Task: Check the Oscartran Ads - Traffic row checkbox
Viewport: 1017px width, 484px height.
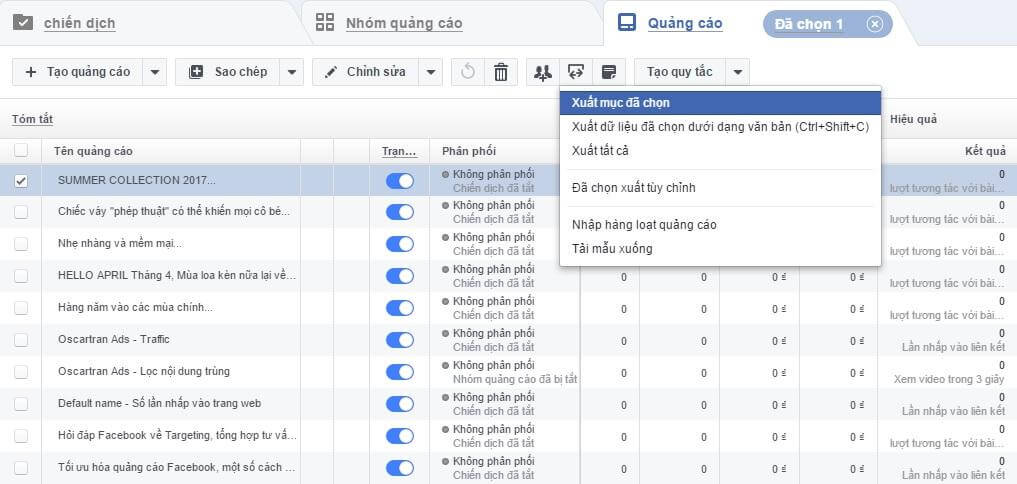Action: 21,340
